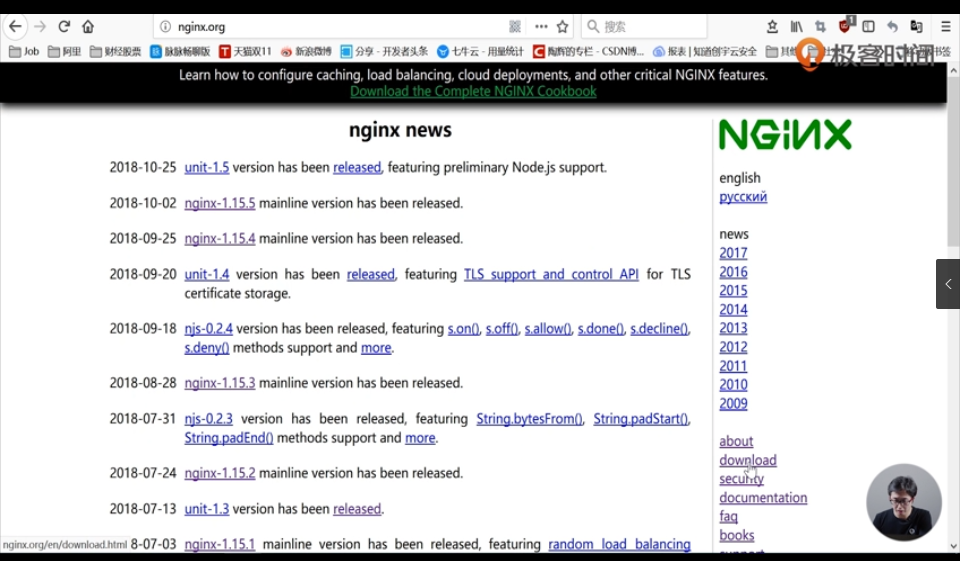
Task: Open String.bytesFrom() link
Action: 530,418
